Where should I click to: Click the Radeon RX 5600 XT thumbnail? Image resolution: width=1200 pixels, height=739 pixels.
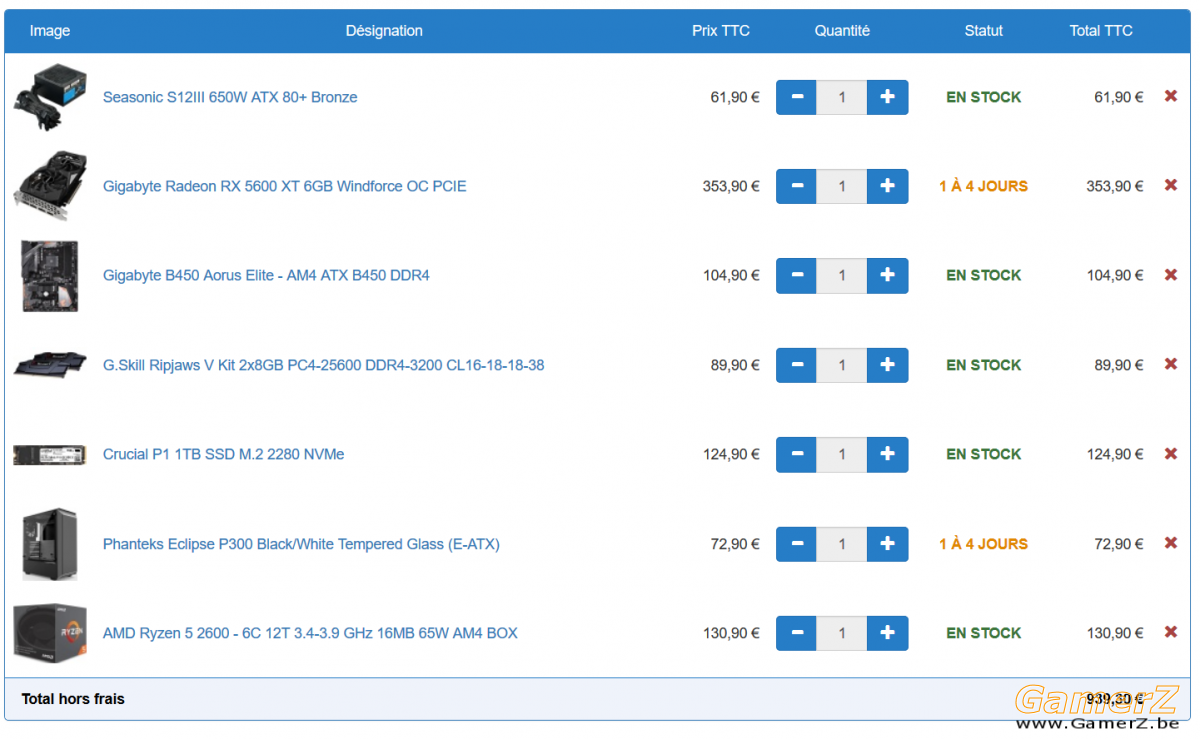click(x=50, y=186)
